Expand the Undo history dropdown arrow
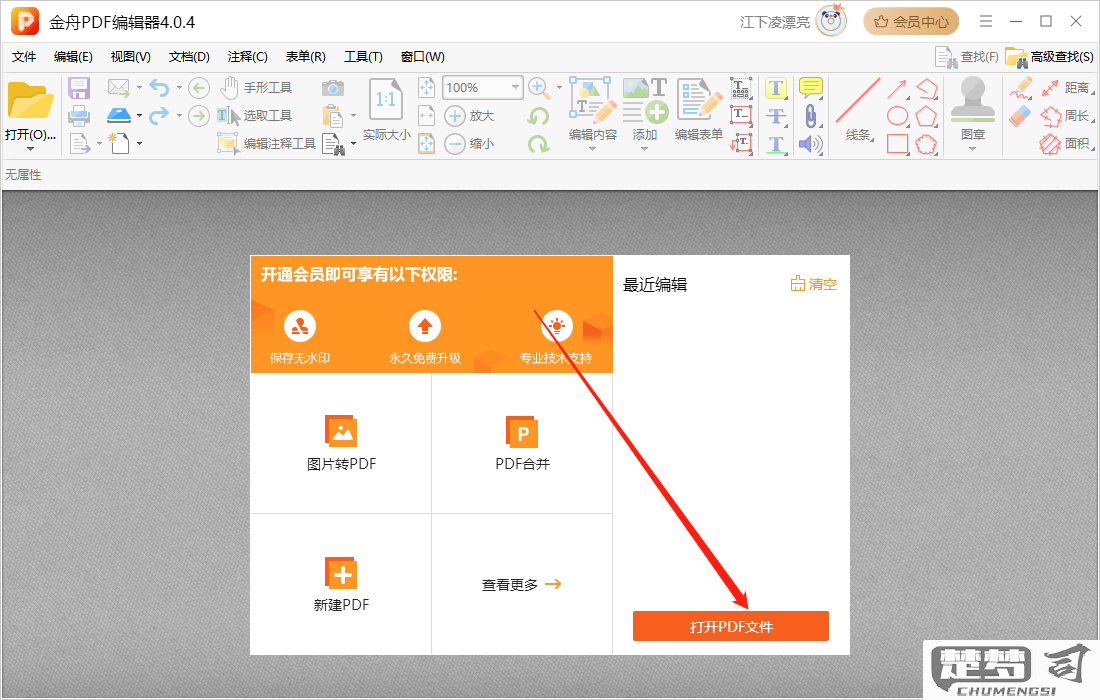 [179, 88]
